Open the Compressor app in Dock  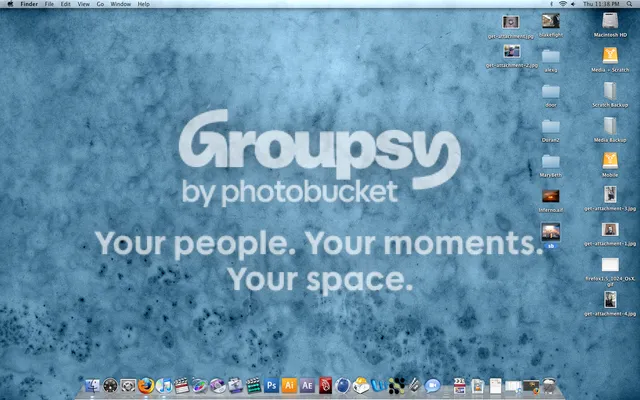click(236, 385)
